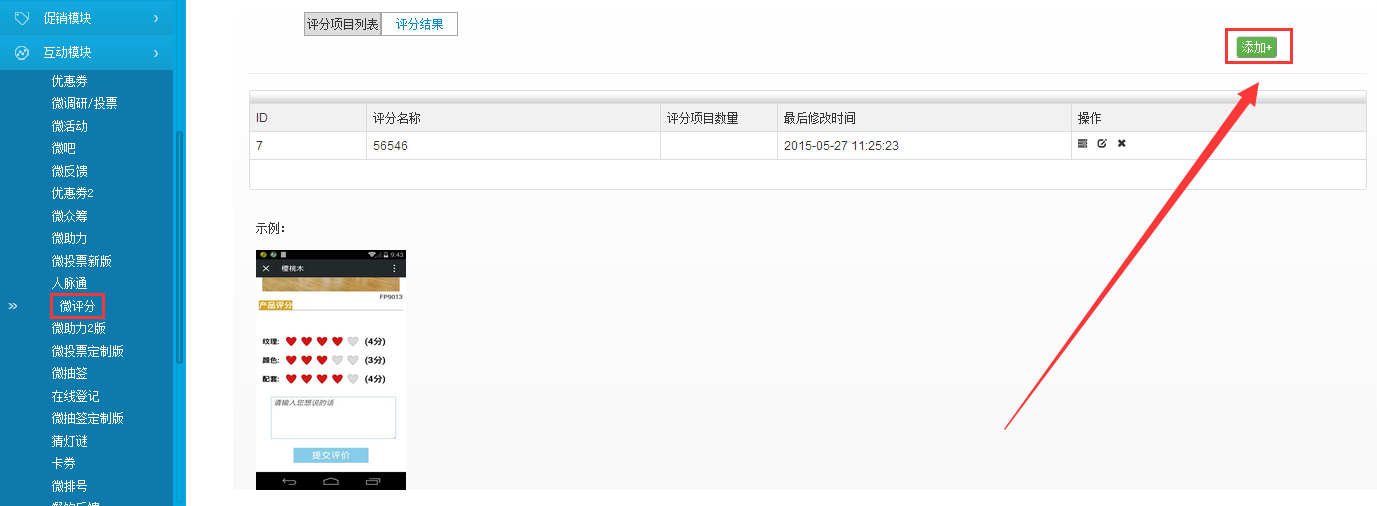The height and width of the screenshot is (506, 1377).
Task: Click the sidebar vertical scrollbar
Action: (180, 250)
